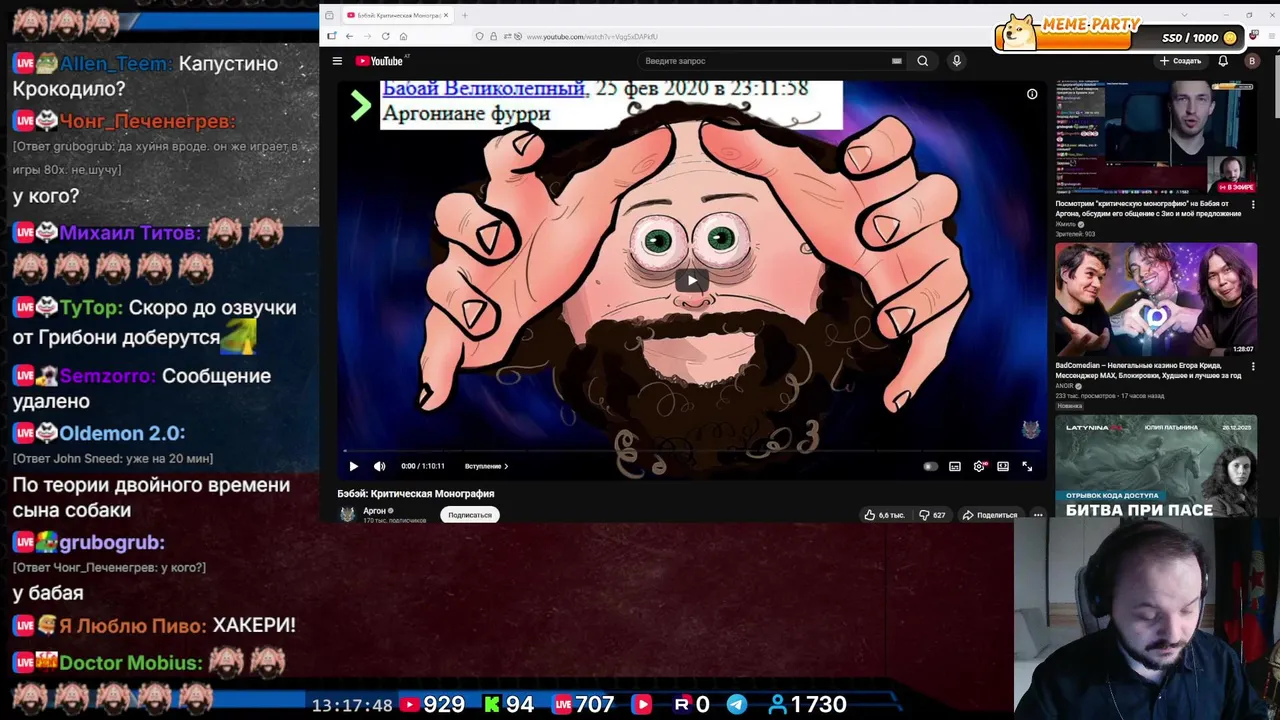Open options for the Жмиль live video
Image resolution: width=1280 pixels, height=720 pixels.
click(x=1253, y=204)
